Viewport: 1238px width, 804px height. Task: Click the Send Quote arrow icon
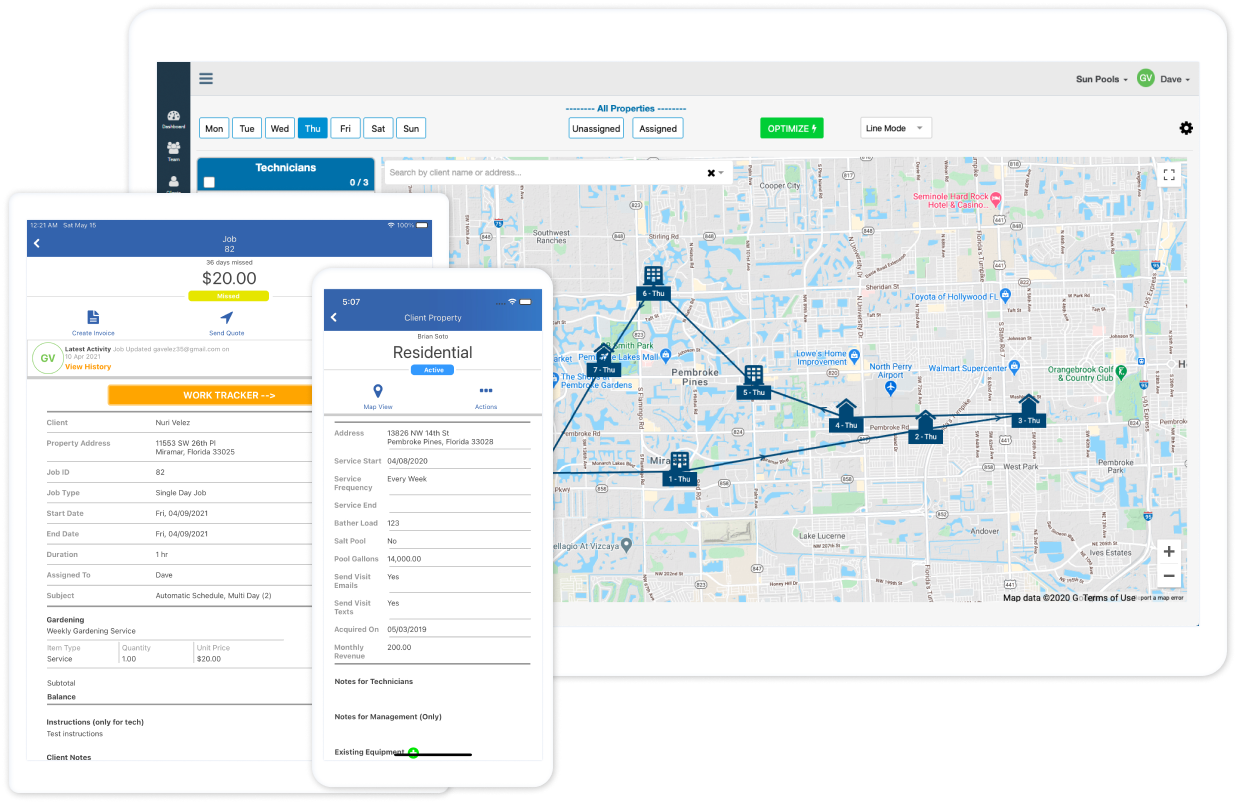(x=226, y=318)
